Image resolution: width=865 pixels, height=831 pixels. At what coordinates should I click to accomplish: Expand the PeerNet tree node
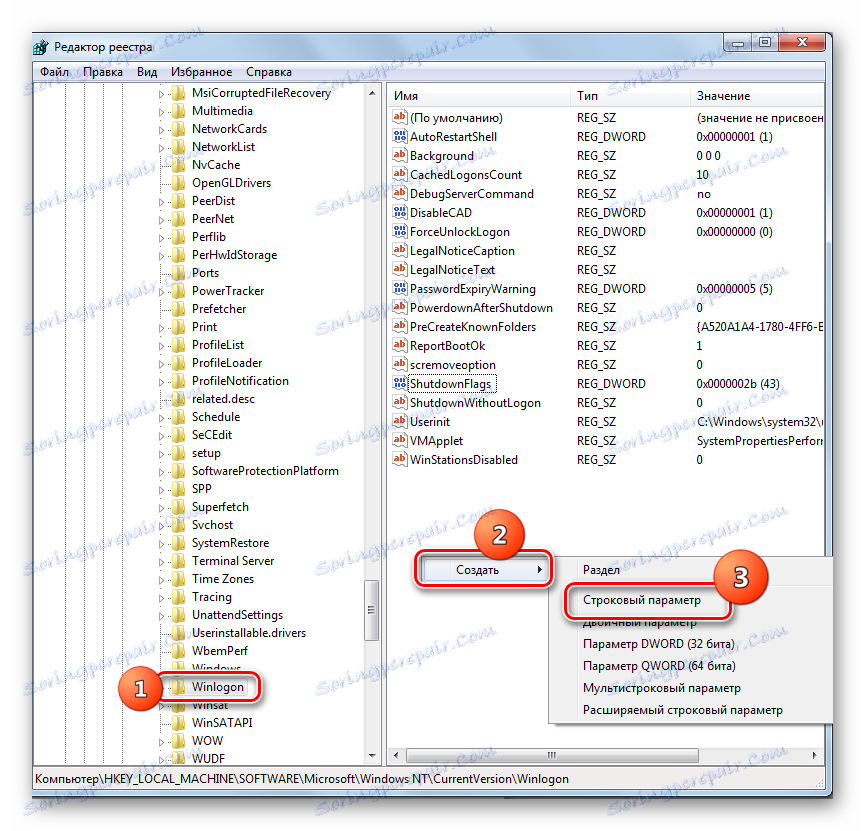(162, 220)
